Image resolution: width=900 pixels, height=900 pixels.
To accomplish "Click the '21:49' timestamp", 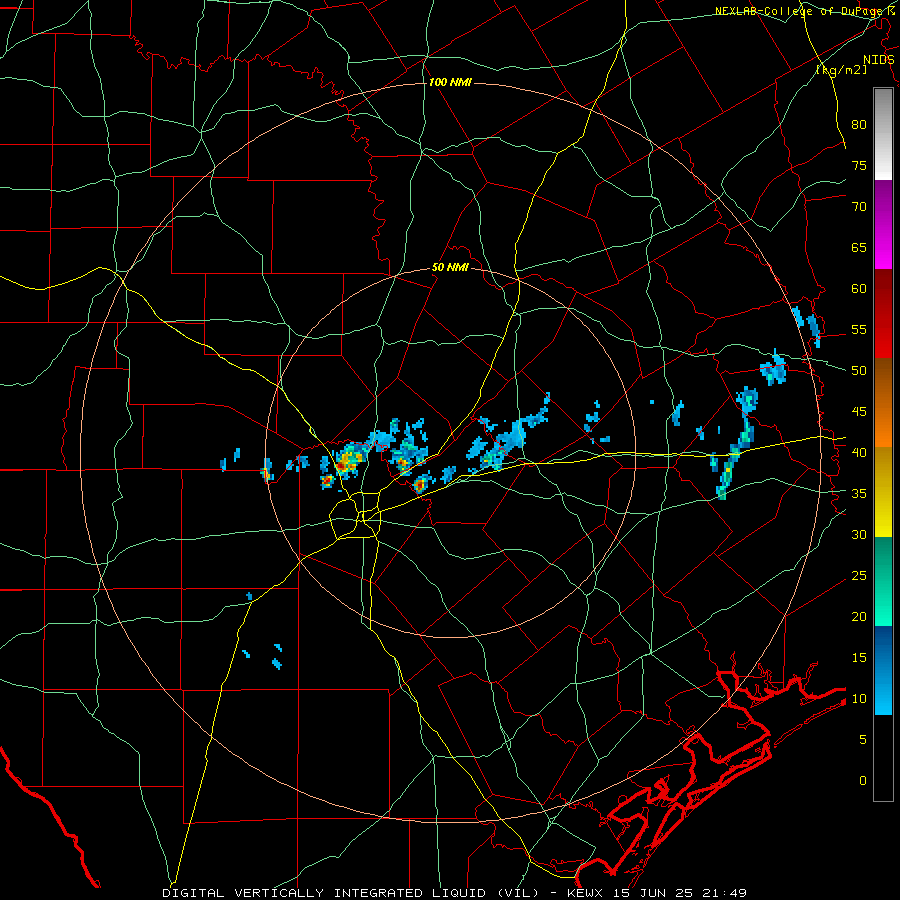I will point(724,893).
